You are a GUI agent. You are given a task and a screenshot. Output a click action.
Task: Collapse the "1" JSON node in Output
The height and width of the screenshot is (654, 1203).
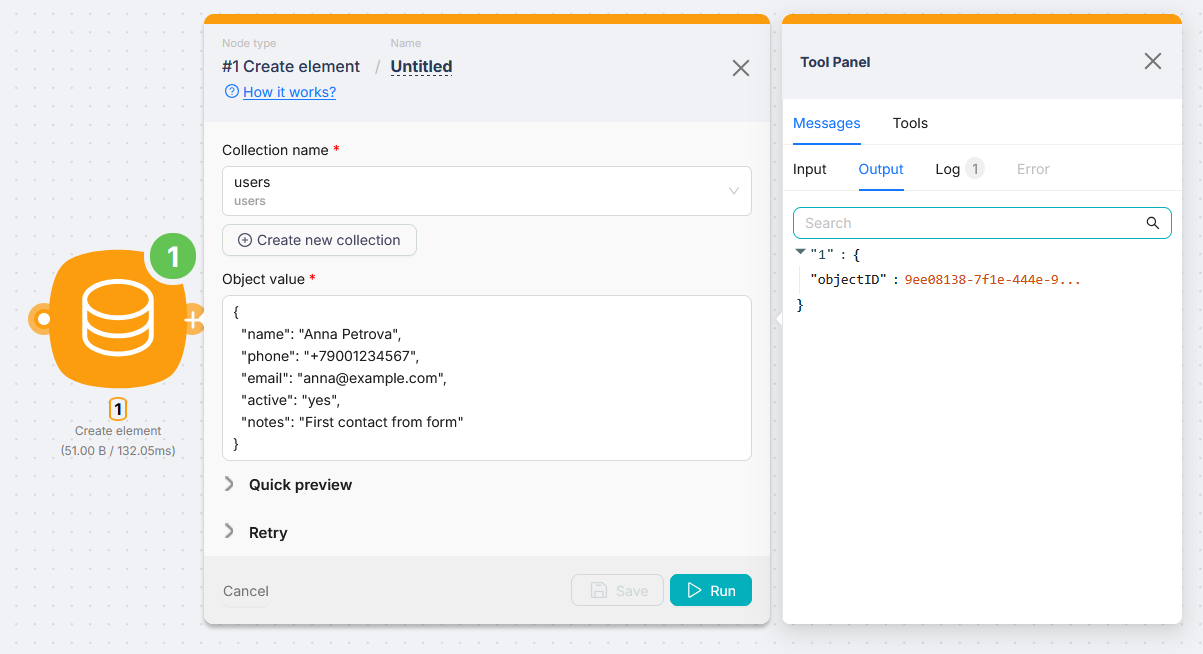coord(800,253)
